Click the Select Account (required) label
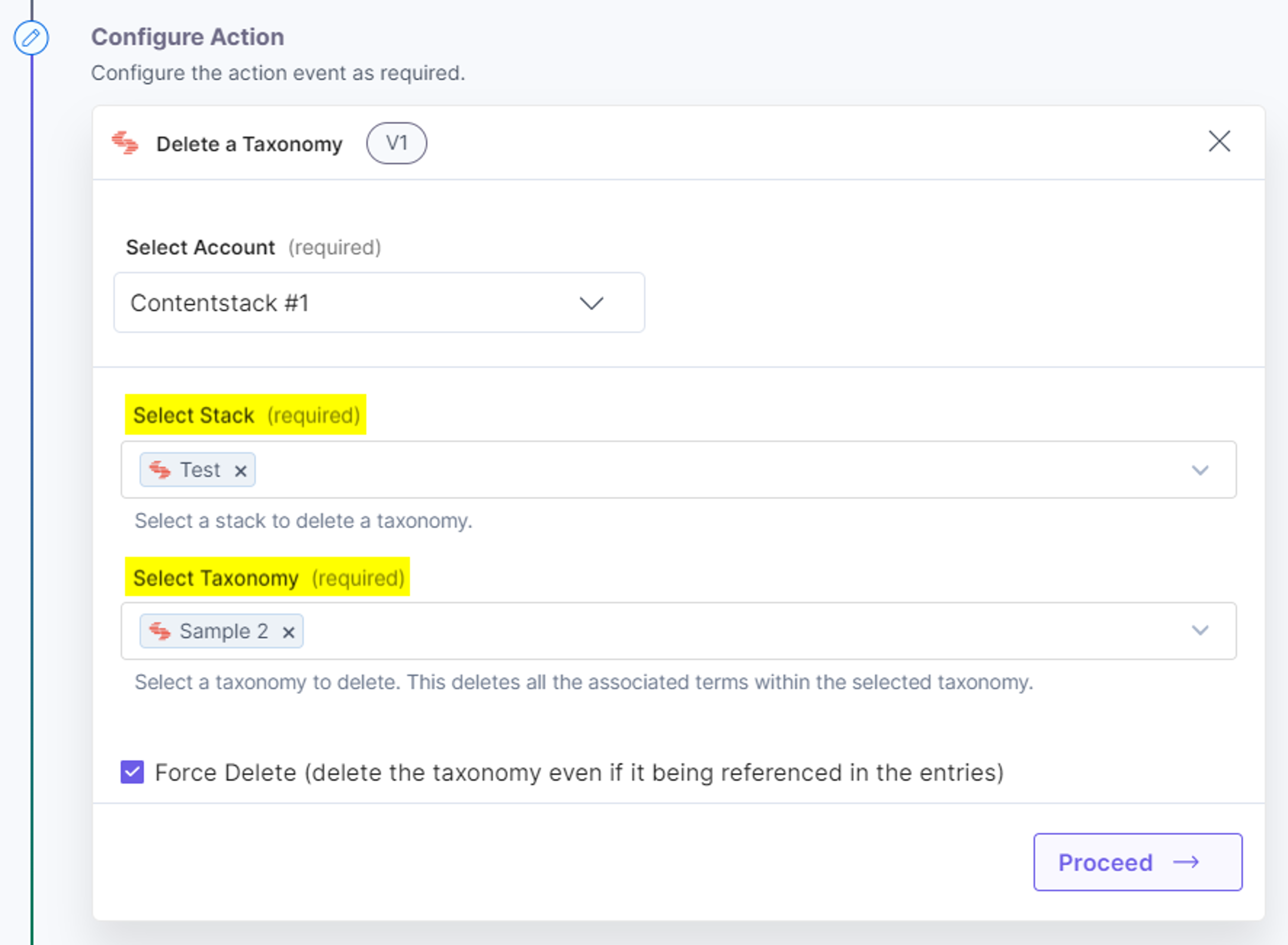The height and width of the screenshot is (945, 1288). click(253, 248)
